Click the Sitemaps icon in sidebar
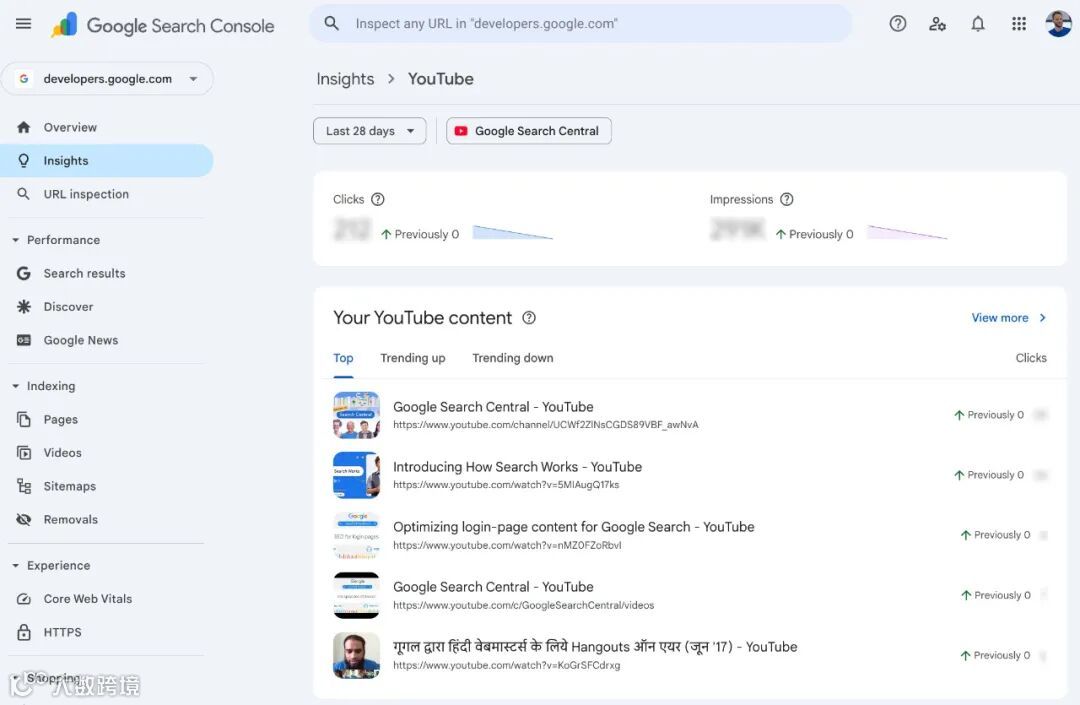This screenshot has width=1080, height=705. coord(23,486)
